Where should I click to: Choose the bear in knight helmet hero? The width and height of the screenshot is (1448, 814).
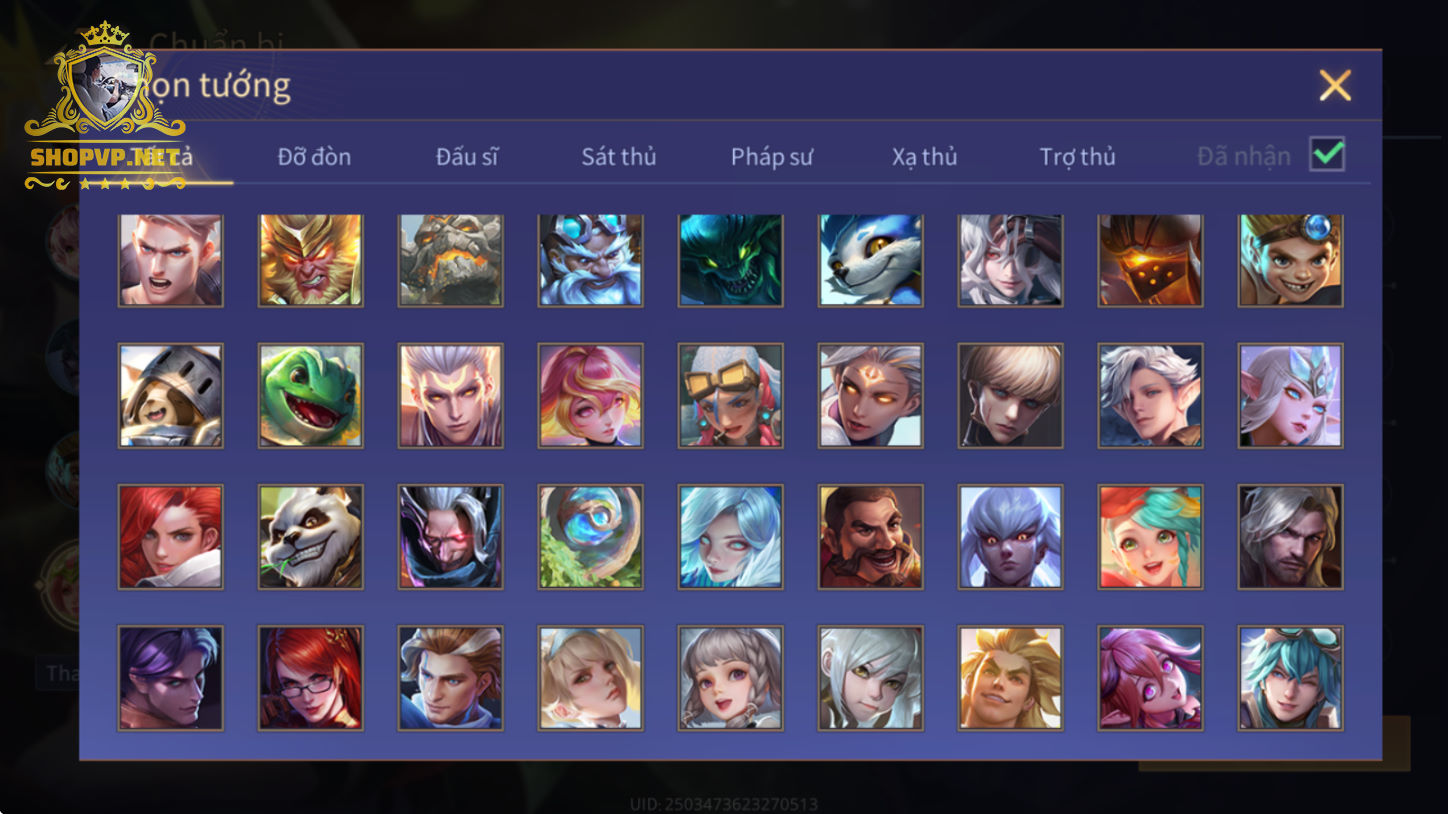[x=170, y=396]
